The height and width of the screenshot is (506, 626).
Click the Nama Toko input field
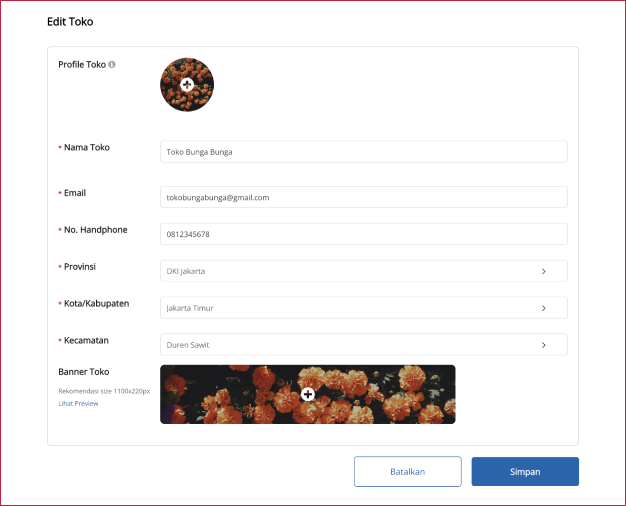pyautogui.click(x=364, y=152)
